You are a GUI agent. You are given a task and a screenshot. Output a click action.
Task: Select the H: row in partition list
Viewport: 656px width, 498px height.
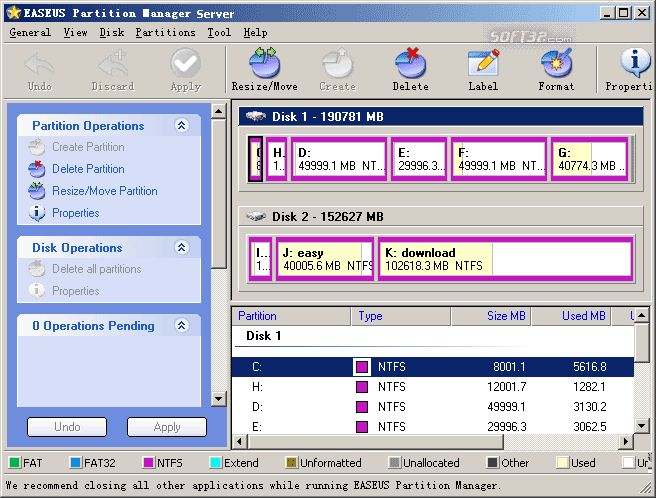pos(433,387)
